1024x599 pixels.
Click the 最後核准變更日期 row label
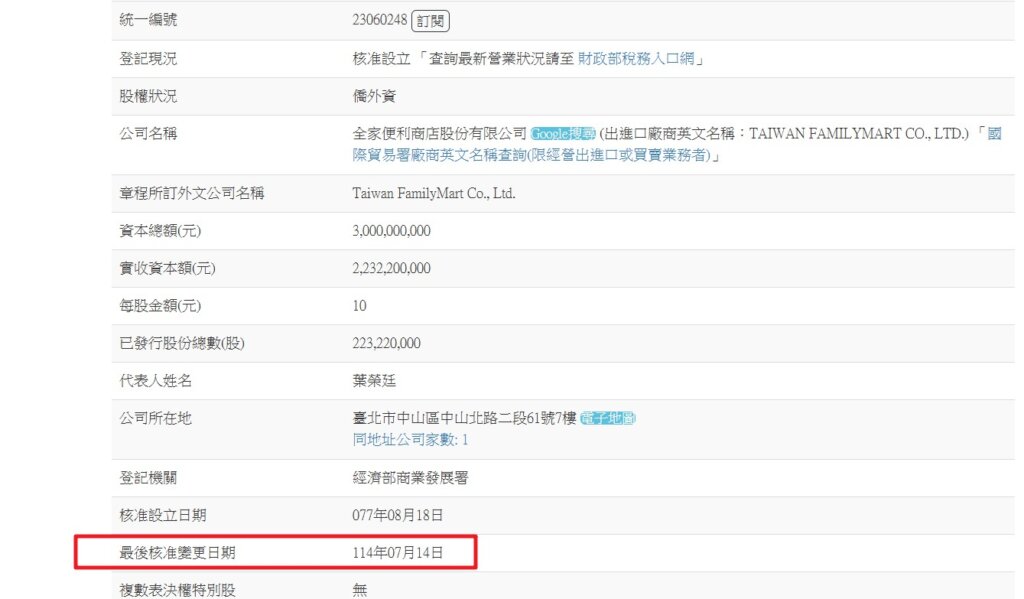[x=178, y=552]
